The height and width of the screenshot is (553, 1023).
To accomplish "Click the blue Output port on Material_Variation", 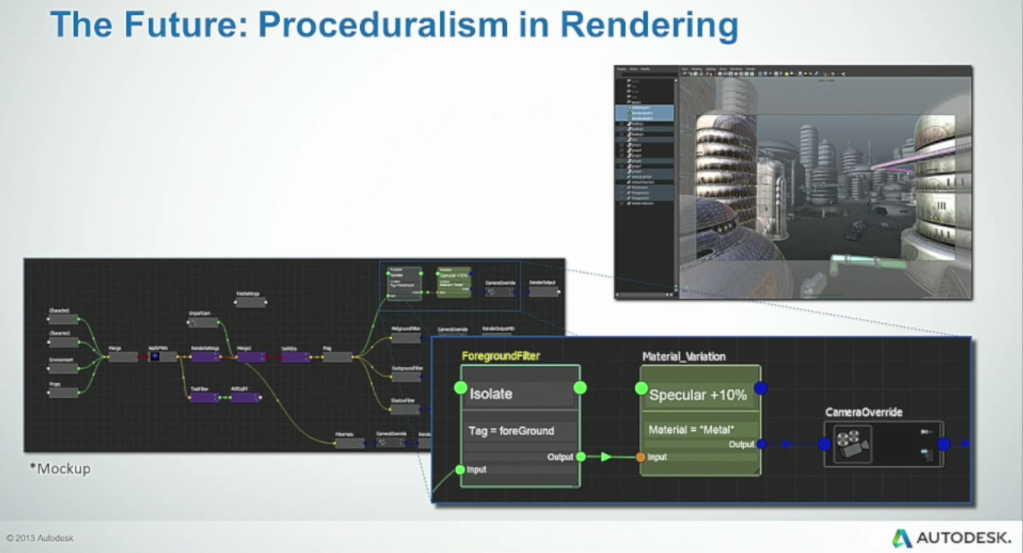I will [759, 444].
